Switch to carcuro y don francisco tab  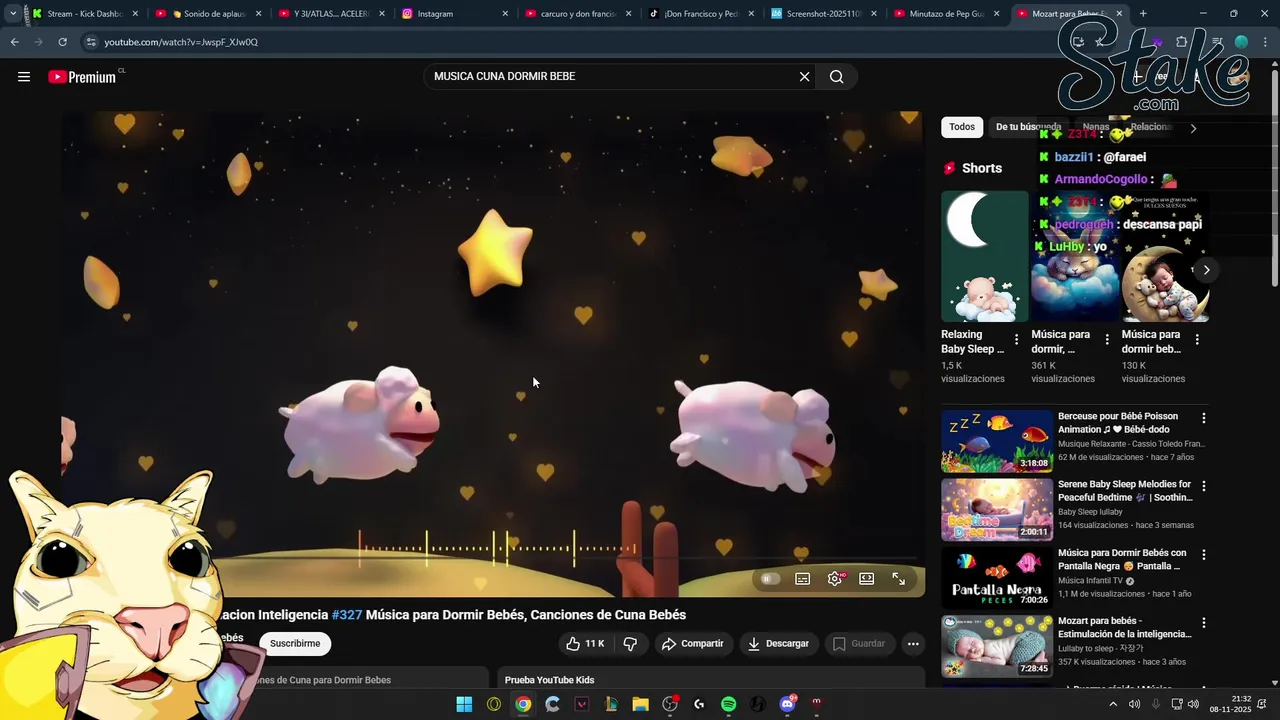tap(578, 14)
